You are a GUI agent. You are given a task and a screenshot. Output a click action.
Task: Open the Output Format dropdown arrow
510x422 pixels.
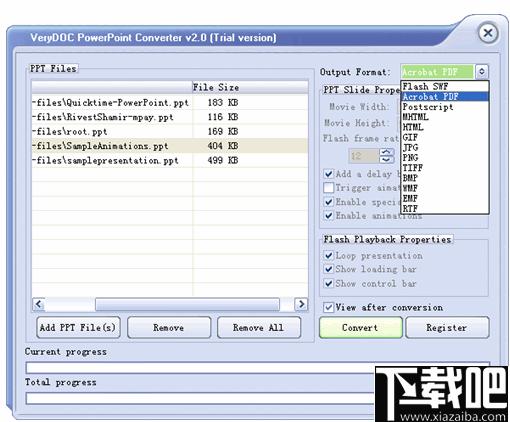coord(481,71)
